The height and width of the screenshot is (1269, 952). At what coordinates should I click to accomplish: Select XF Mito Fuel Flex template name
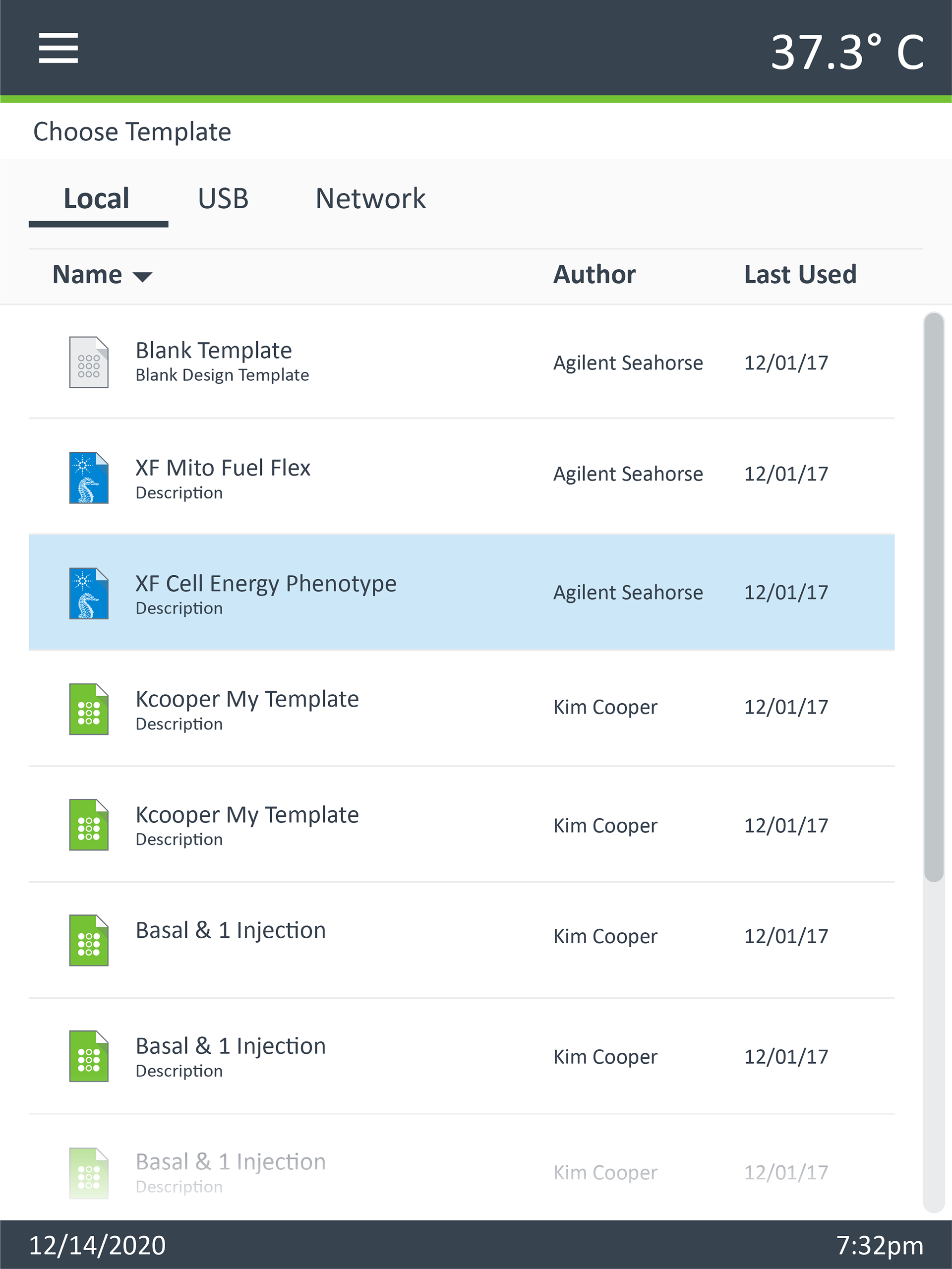pos(223,468)
